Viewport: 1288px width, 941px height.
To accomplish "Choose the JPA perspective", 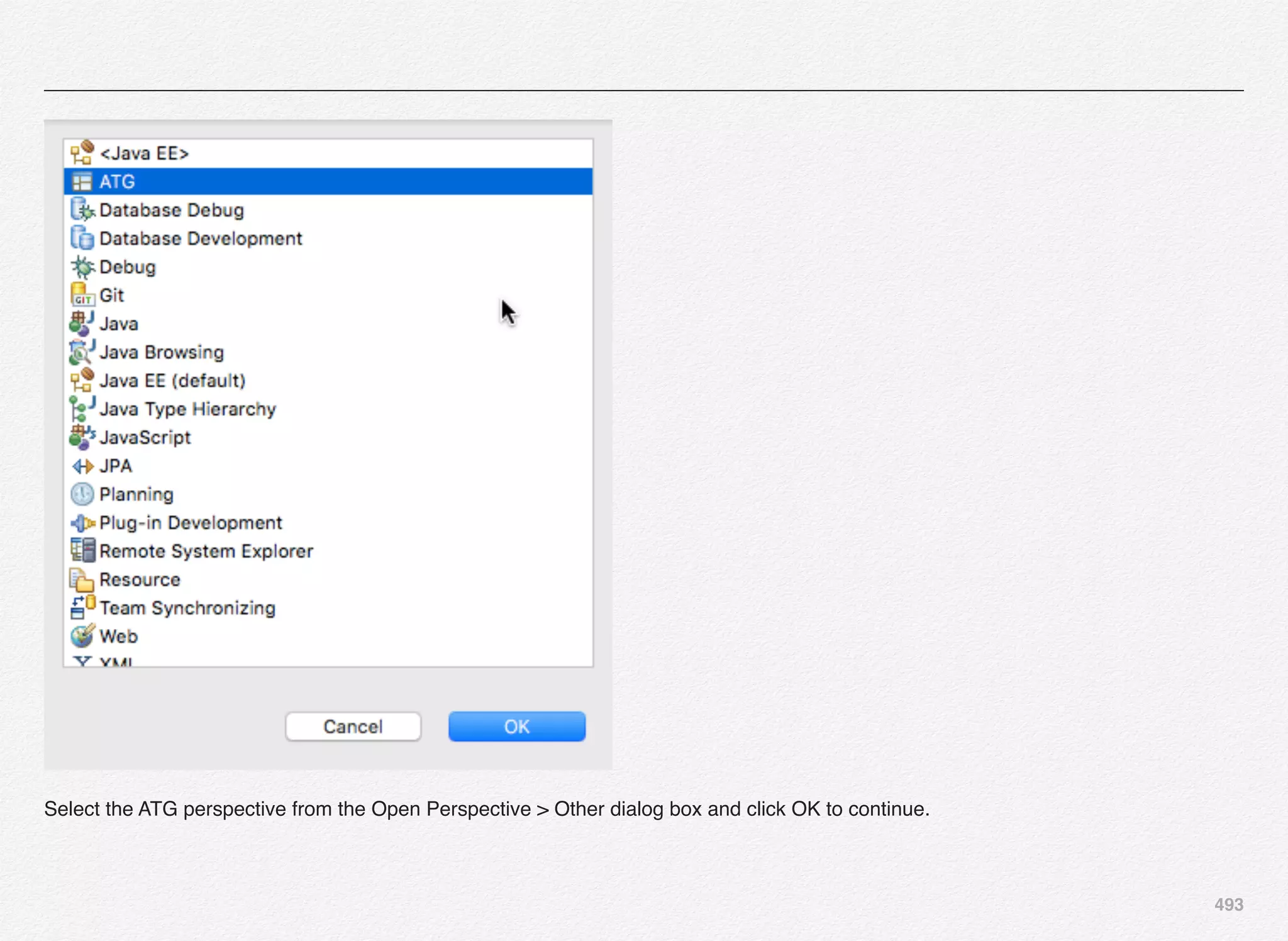I will [x=328, y=466].
